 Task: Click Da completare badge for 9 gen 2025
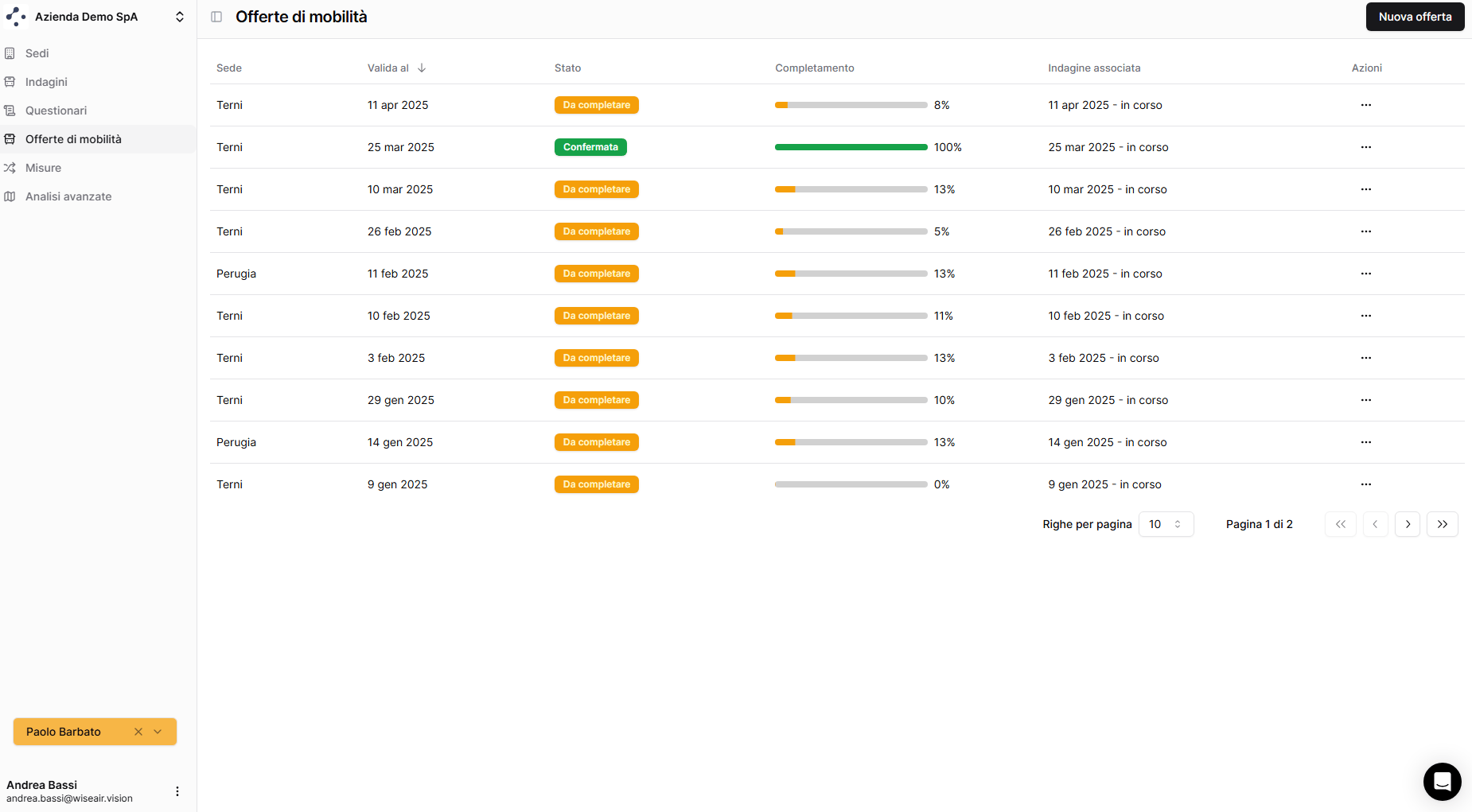(597, 484)
